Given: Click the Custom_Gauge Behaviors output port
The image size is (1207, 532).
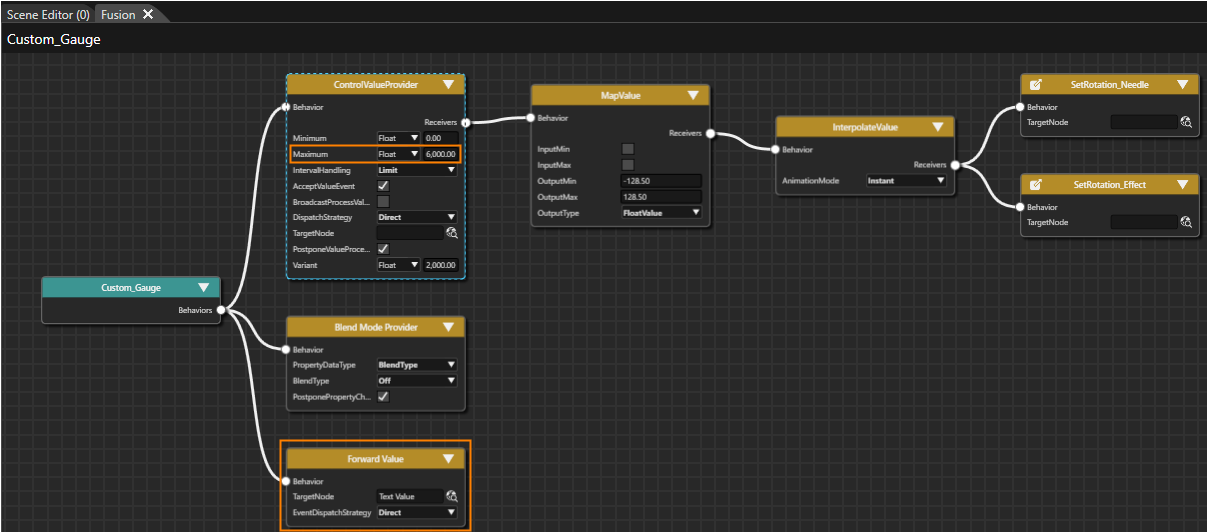Looking at the screenshot, I should [220, 310].
